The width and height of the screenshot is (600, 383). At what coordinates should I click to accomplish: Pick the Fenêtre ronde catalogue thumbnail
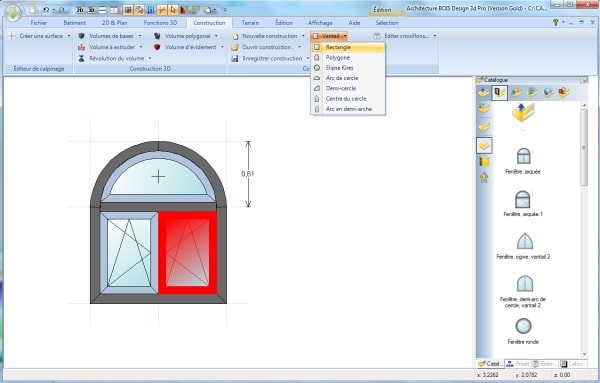click(523, 326)
